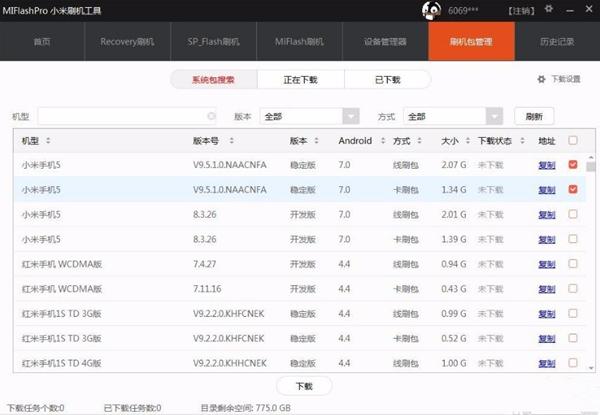Click the 下载任务个数:0 status text
This screenshot has height=415, width=600.
(x=36, y=408)
